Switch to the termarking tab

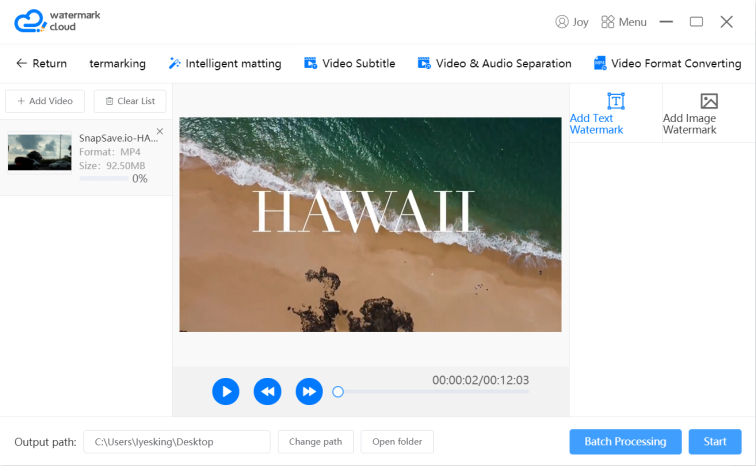[117, 63]
